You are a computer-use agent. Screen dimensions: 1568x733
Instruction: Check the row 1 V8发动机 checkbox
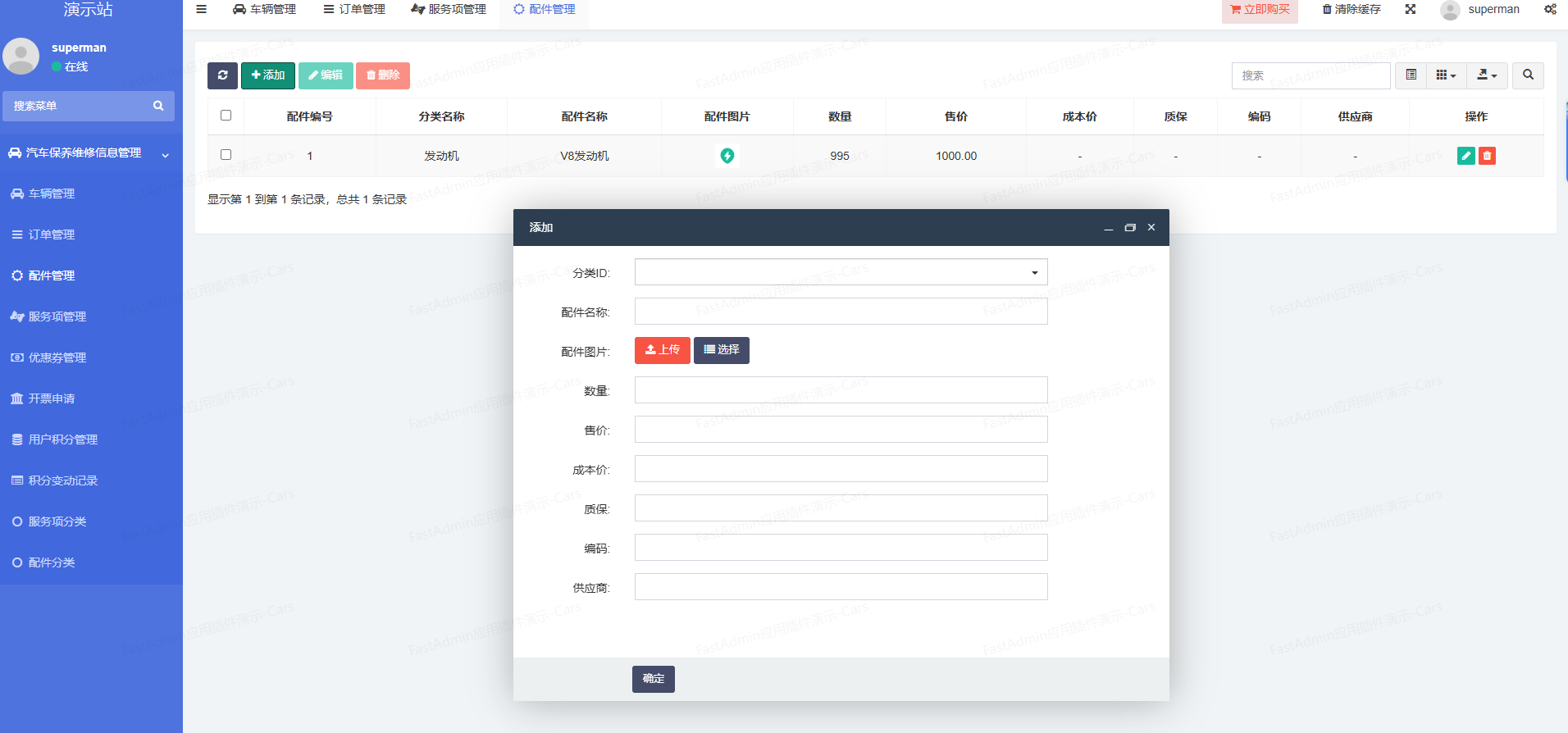click(x=226, y=155)
